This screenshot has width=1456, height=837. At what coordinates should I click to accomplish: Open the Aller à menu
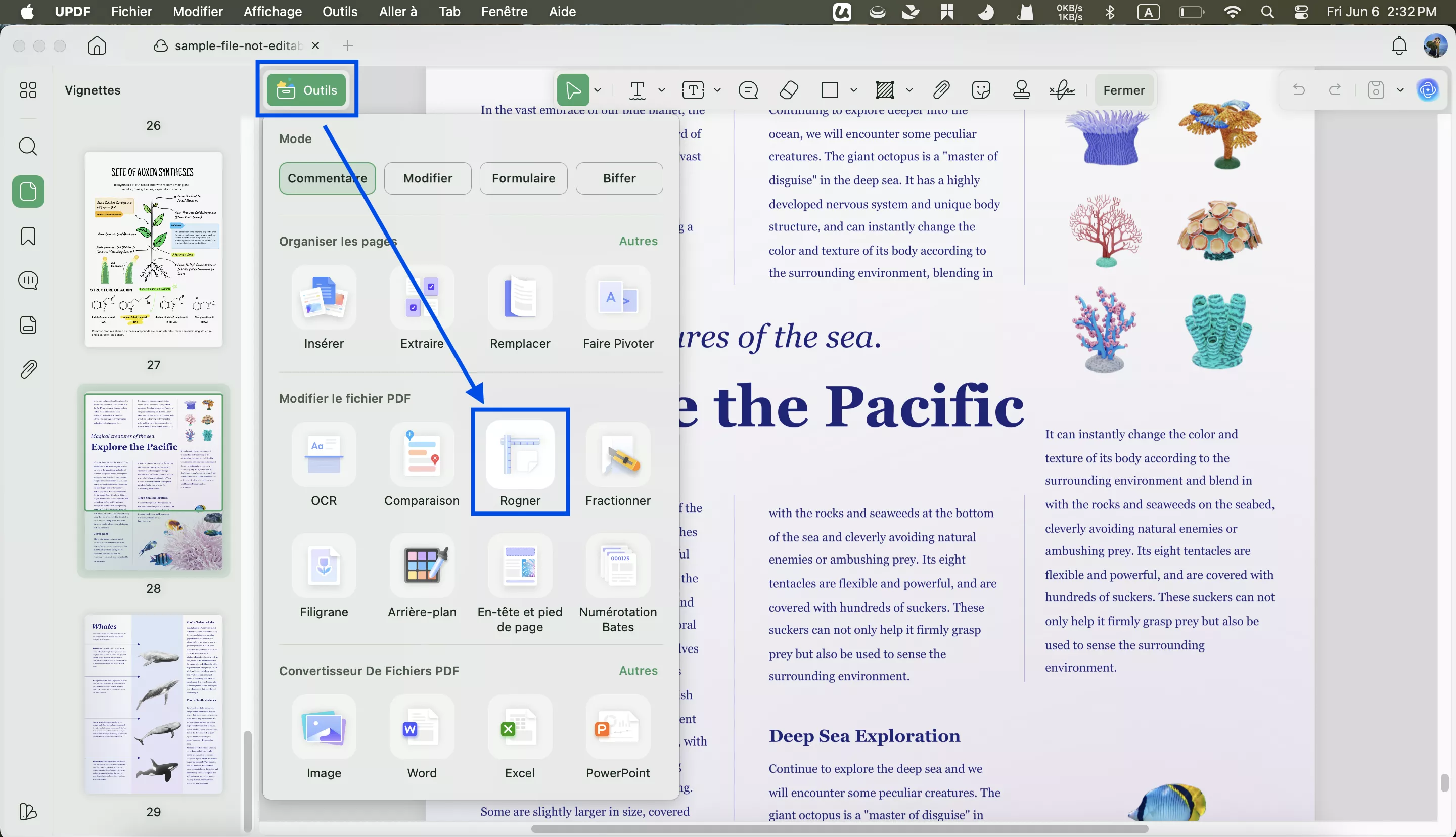click(398, 12)
